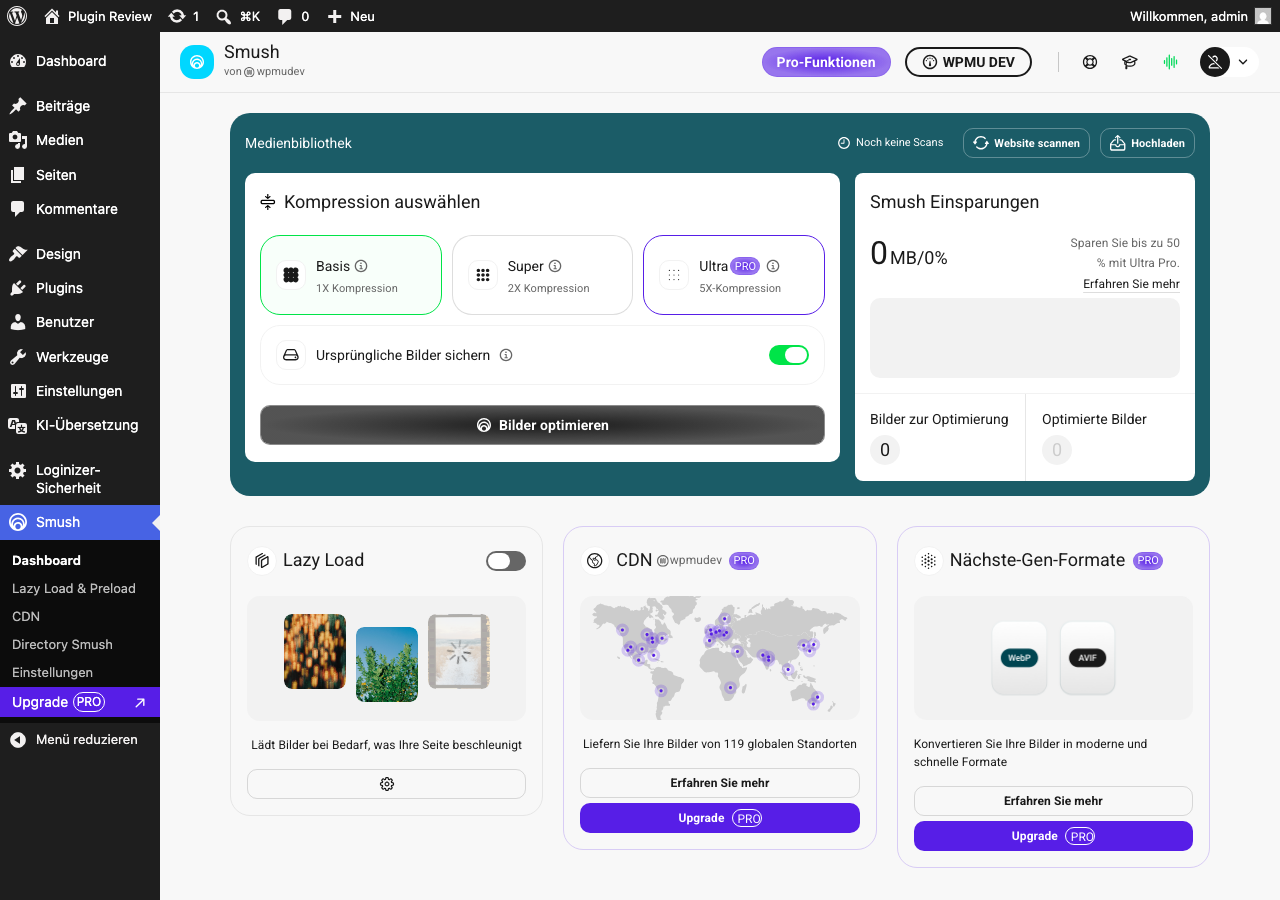The height and width of the screenshot is (900, 1280).
Task: Click Erfahren Sie mehr under CDN
Action: pyautogui.click(x=720, y=783)
